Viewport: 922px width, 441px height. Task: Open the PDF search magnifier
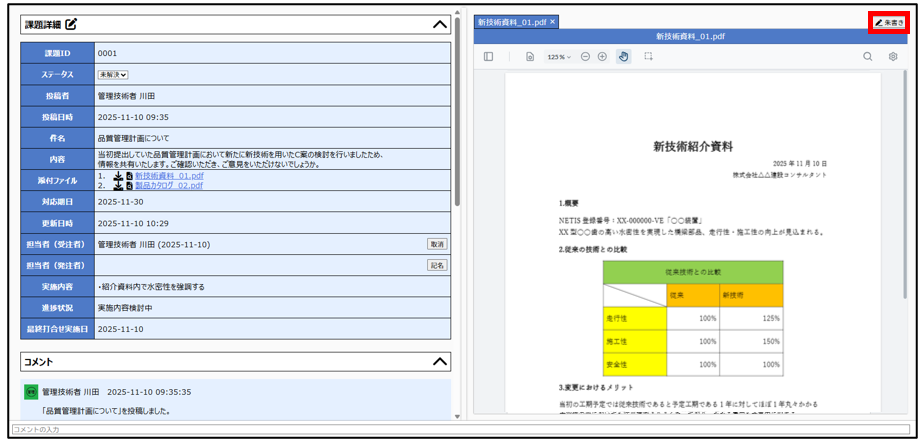[x=867, y=57]
